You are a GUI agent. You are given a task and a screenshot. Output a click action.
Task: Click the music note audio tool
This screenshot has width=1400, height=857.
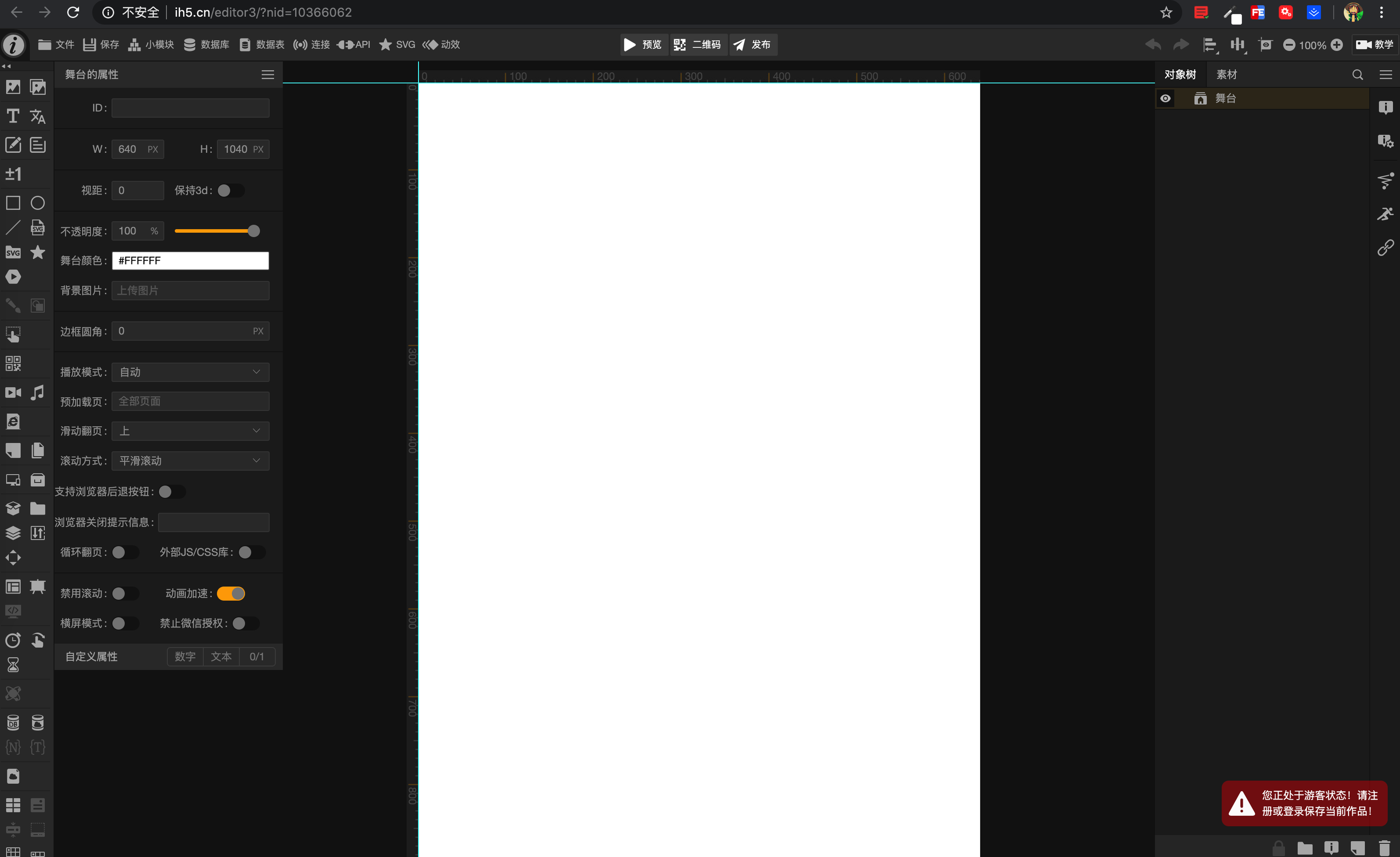click(x=37, y=392)
